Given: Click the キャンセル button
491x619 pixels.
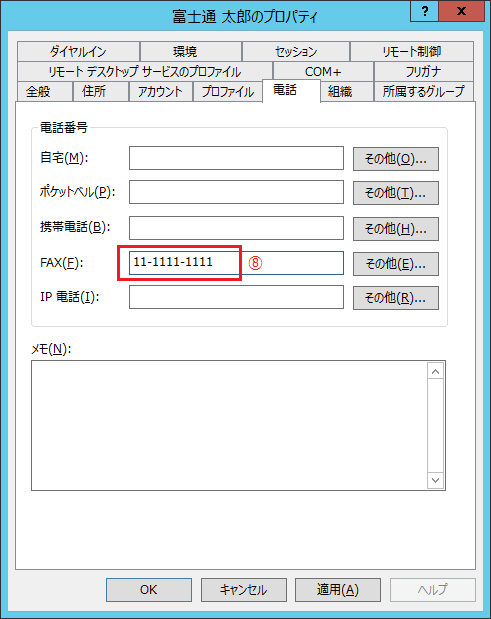Looking at the screenshot, I should pos(244,590).
